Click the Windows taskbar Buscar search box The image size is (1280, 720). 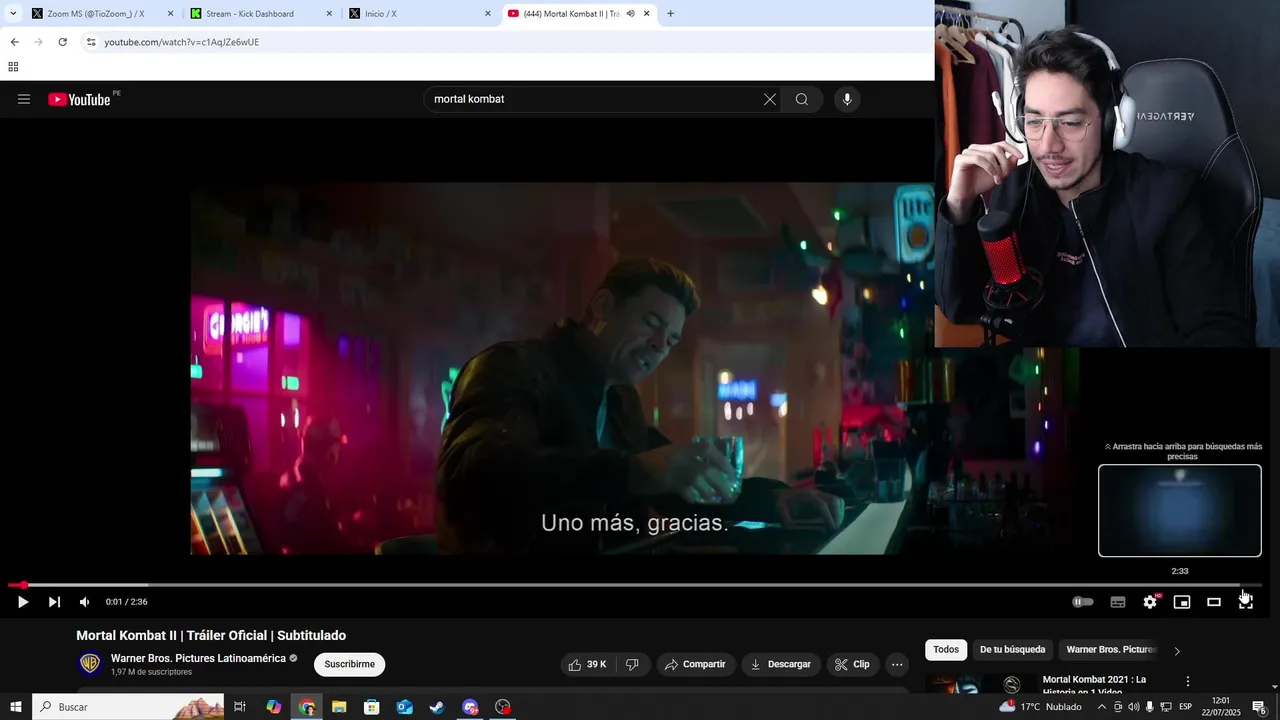coord(128,707)
